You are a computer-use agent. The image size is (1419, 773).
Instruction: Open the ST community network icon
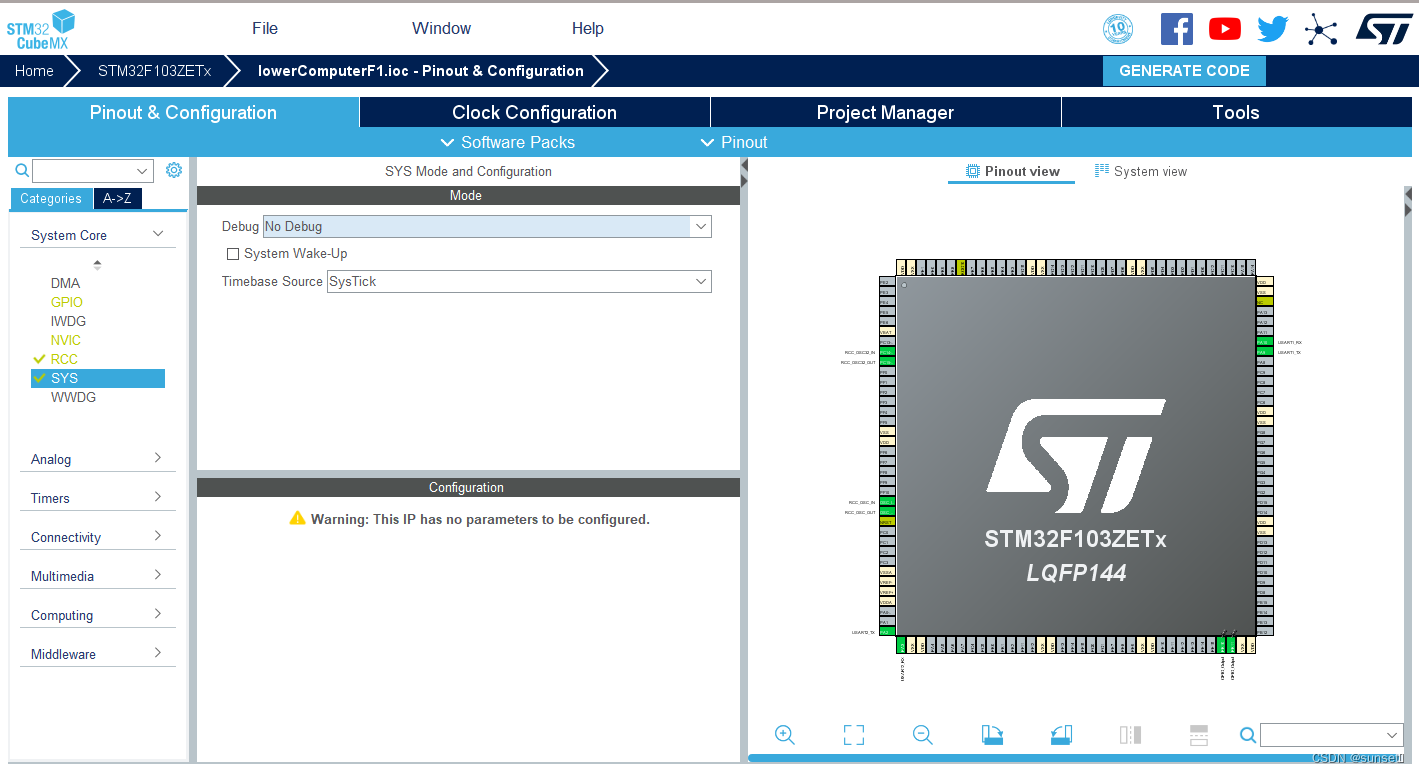click(1321, 29)
